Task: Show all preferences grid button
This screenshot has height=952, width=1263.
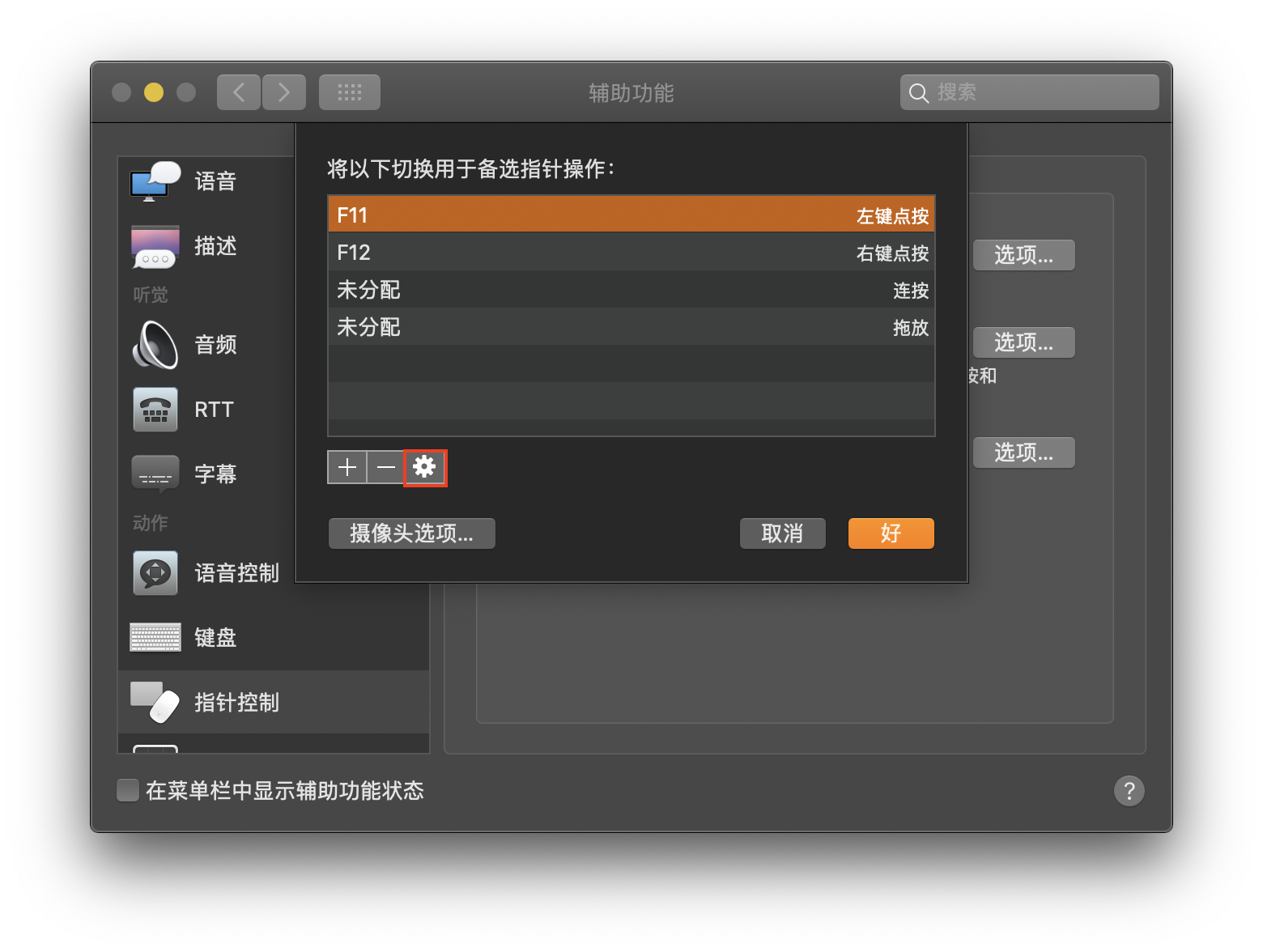Action: (349, 92)
